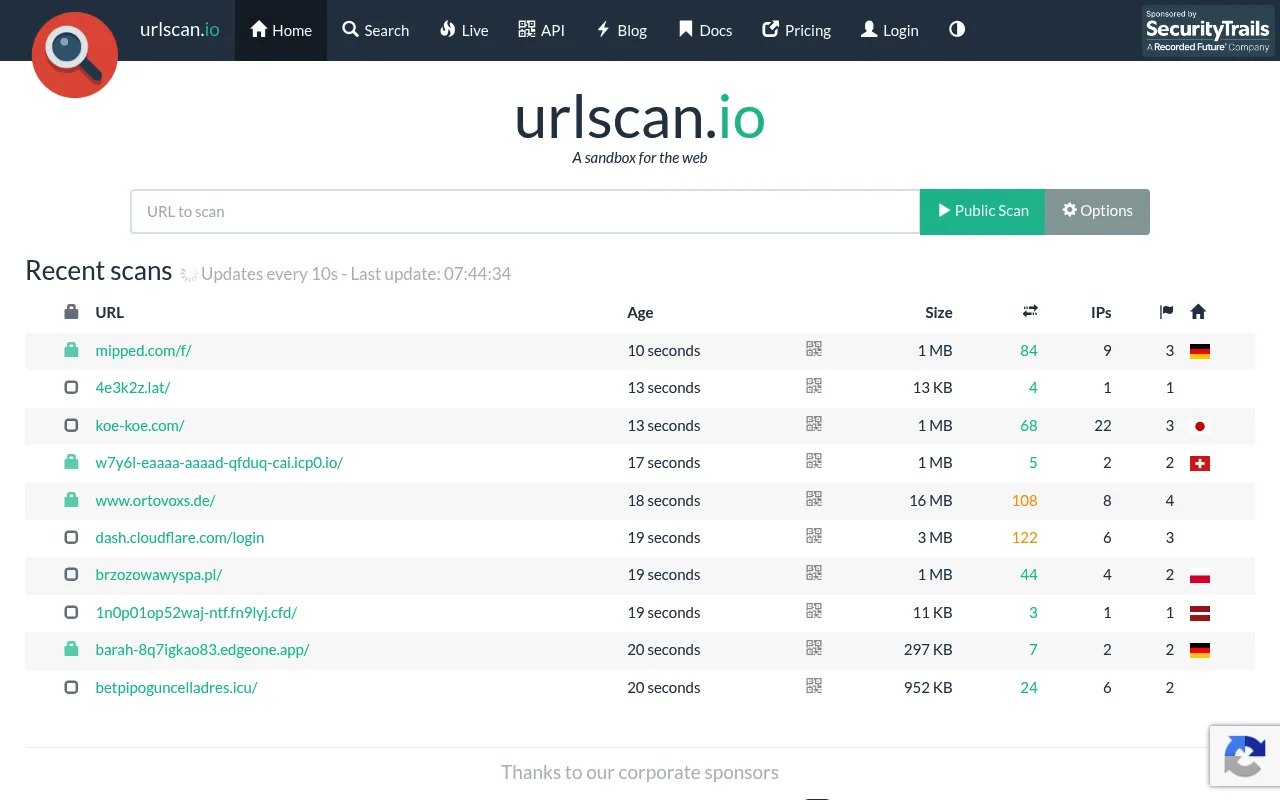Click the Japan flag for koe-koe.com/

(1200, 426)
